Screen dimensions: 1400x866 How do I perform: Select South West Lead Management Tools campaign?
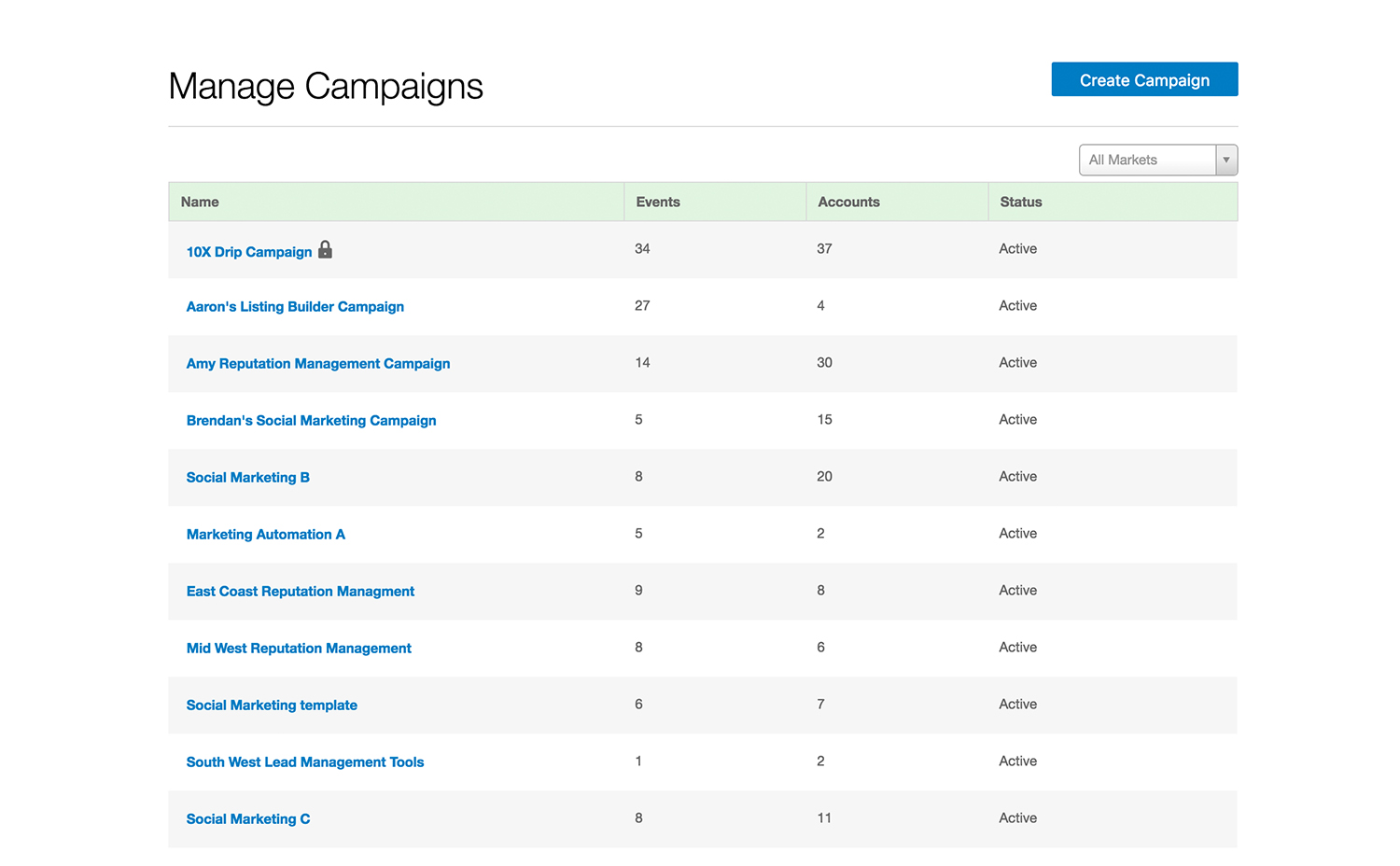click(x=304, y=761)
